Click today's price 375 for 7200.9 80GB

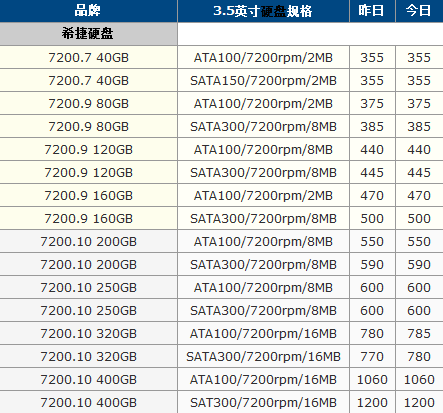coord(419,103)
